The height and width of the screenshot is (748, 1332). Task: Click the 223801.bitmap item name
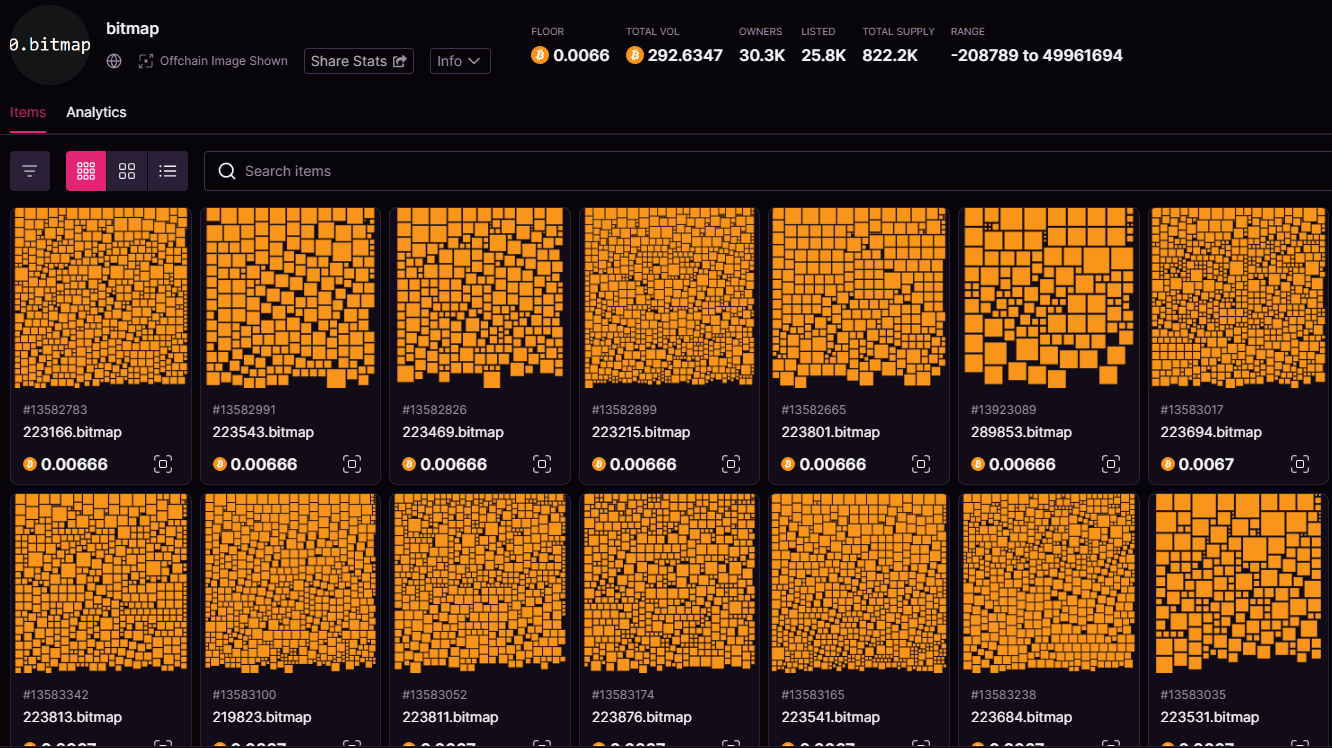pos(831,432)
